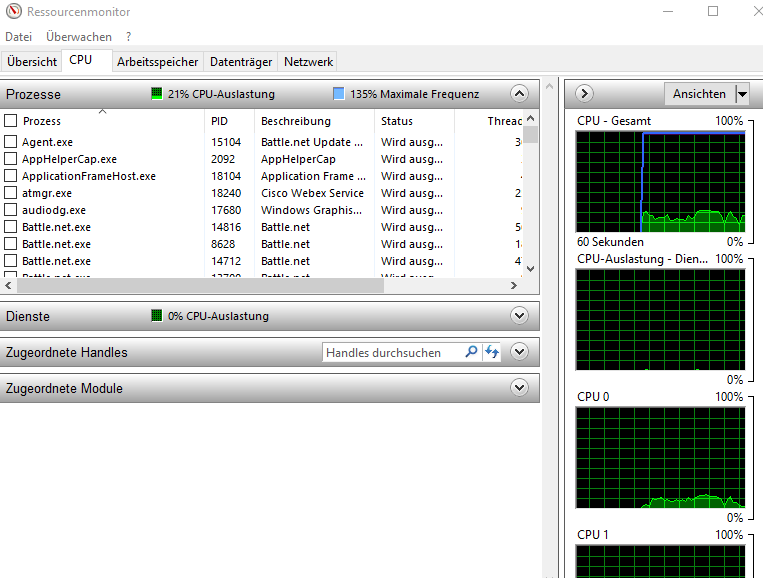Screen dimensions: 763x578
Task: Click the 0% CPU-Auslastung label in Dienste
Action: [218, 316]
